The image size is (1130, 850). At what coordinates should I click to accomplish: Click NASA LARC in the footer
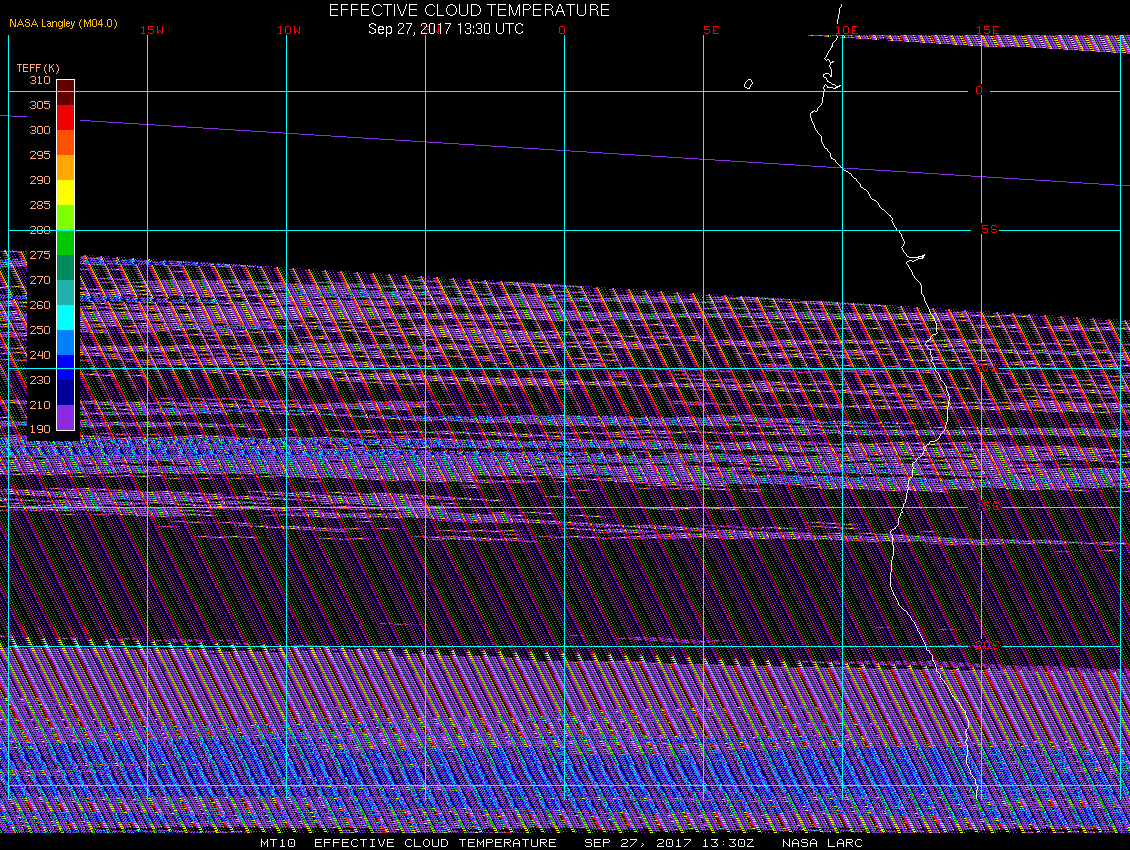[822, 843]
